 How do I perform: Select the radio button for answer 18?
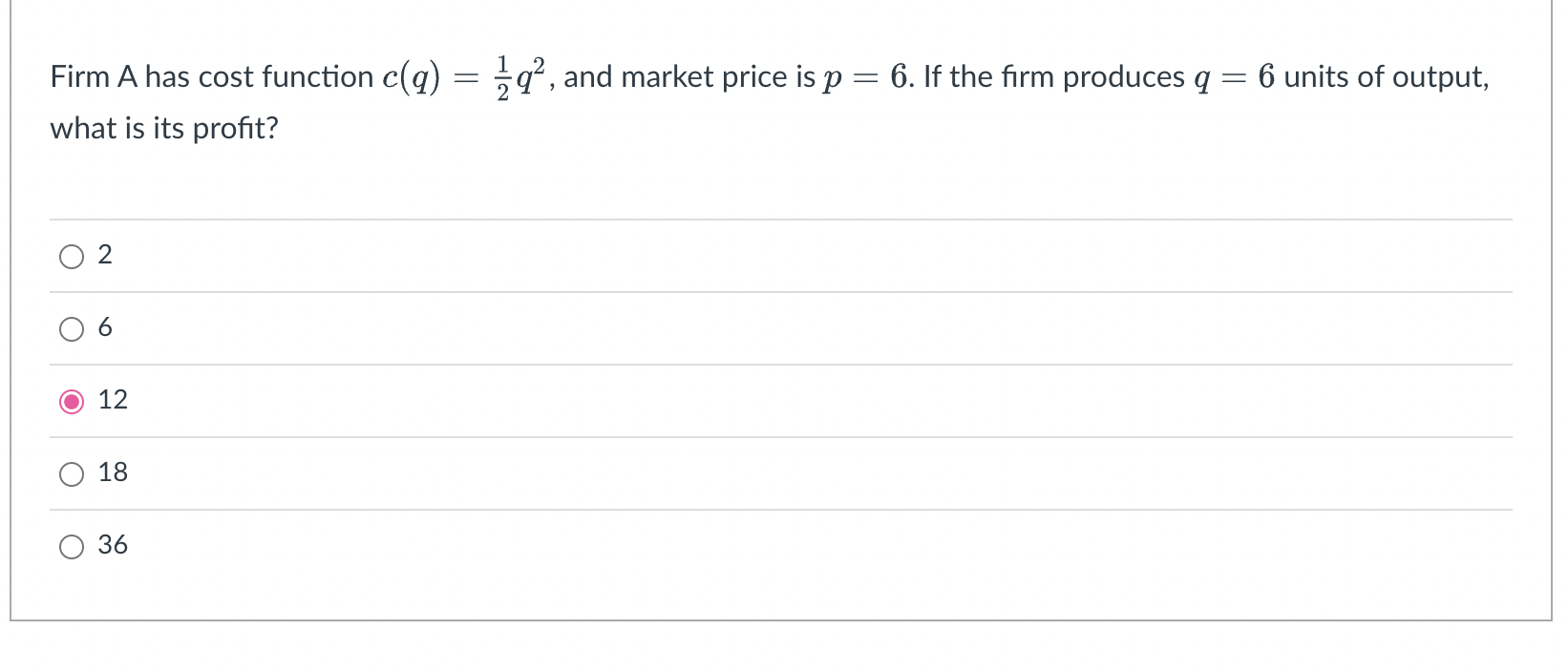[72, 472]
